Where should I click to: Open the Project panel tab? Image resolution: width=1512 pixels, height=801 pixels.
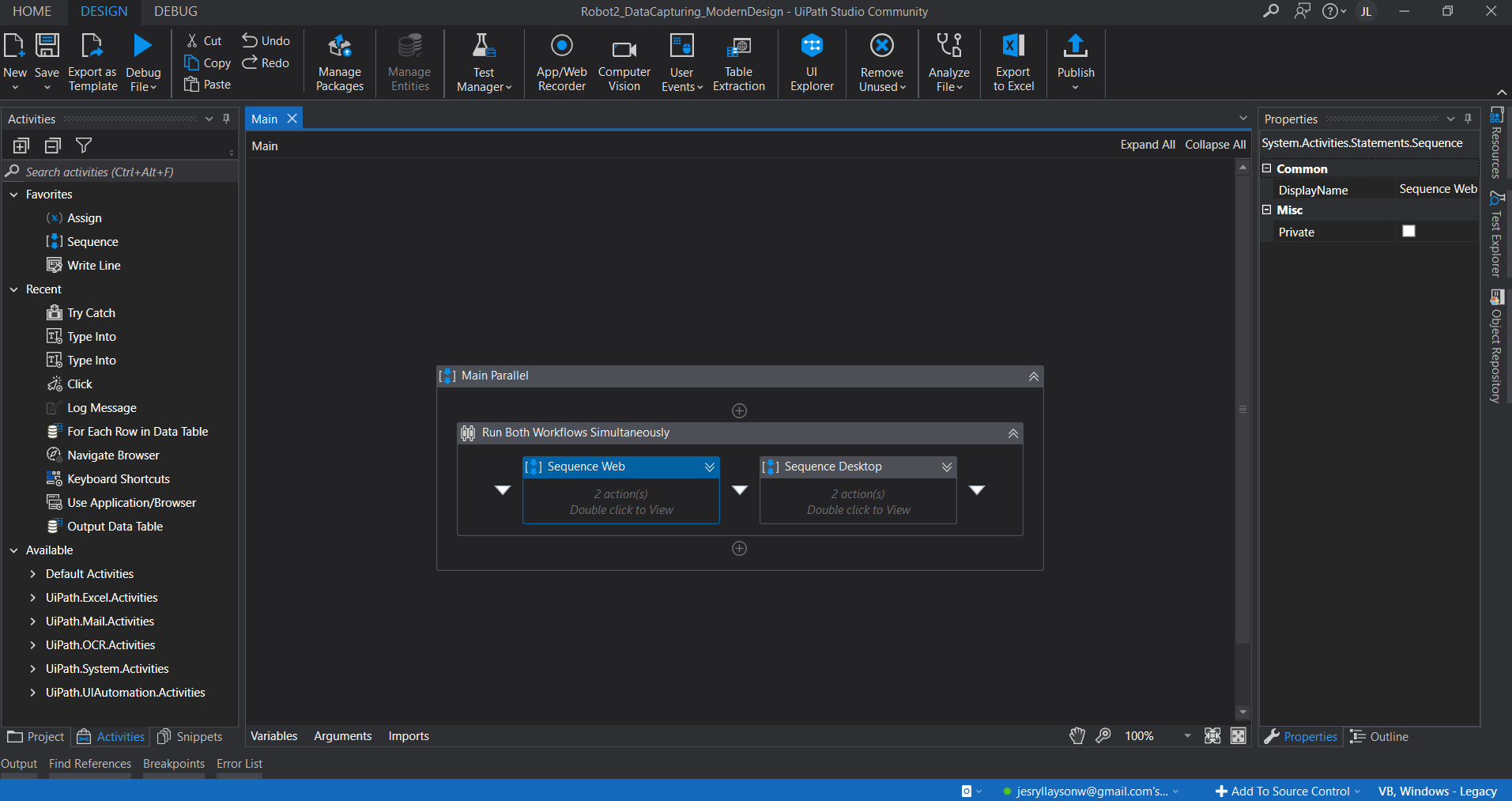coord(36,737)
